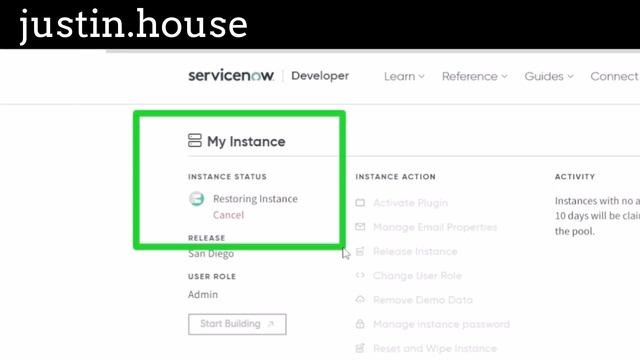Open the Reference menu
The height and width of the screenshot is (360, 640).
click(469, 76)
